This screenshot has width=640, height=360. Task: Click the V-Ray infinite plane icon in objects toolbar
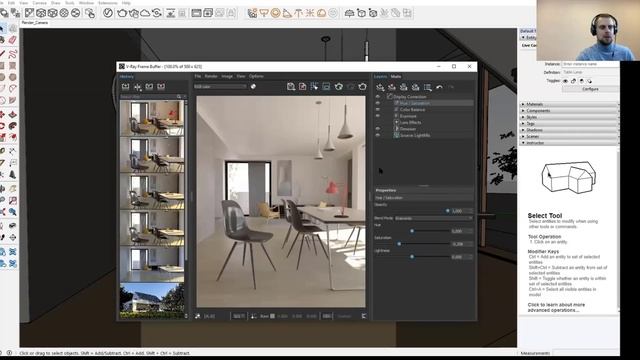349,13
